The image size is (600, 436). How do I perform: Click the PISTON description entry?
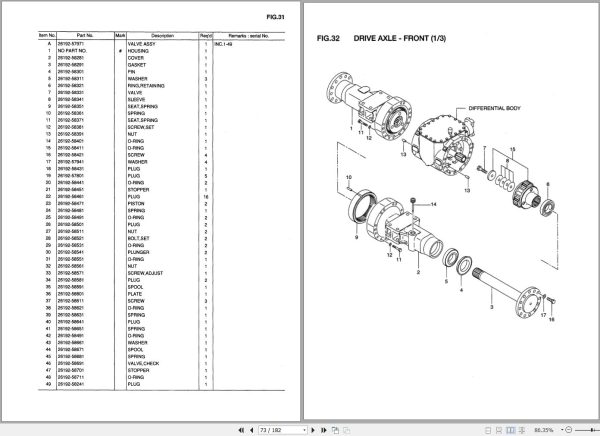(x=136, y=204)
